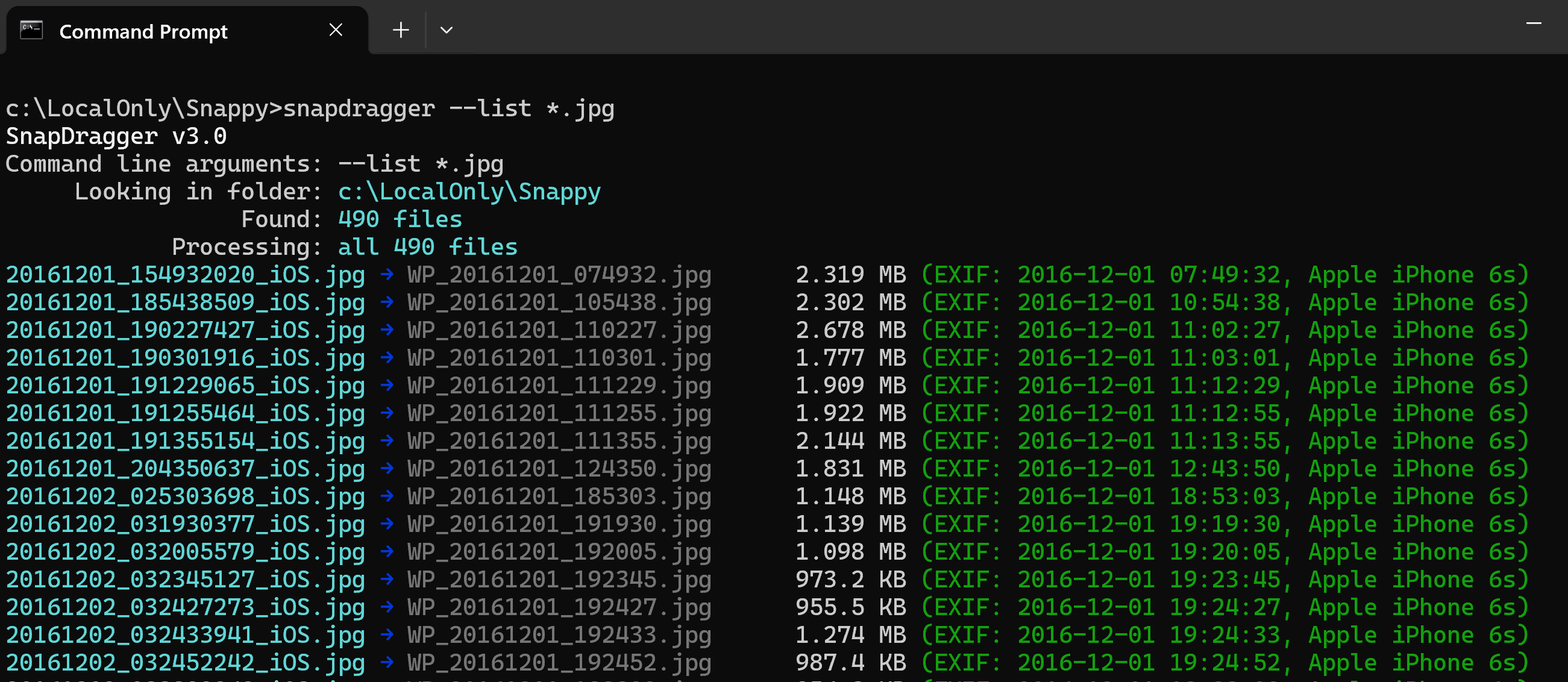Click 'all 490 files' processing text

click(428, 247)
